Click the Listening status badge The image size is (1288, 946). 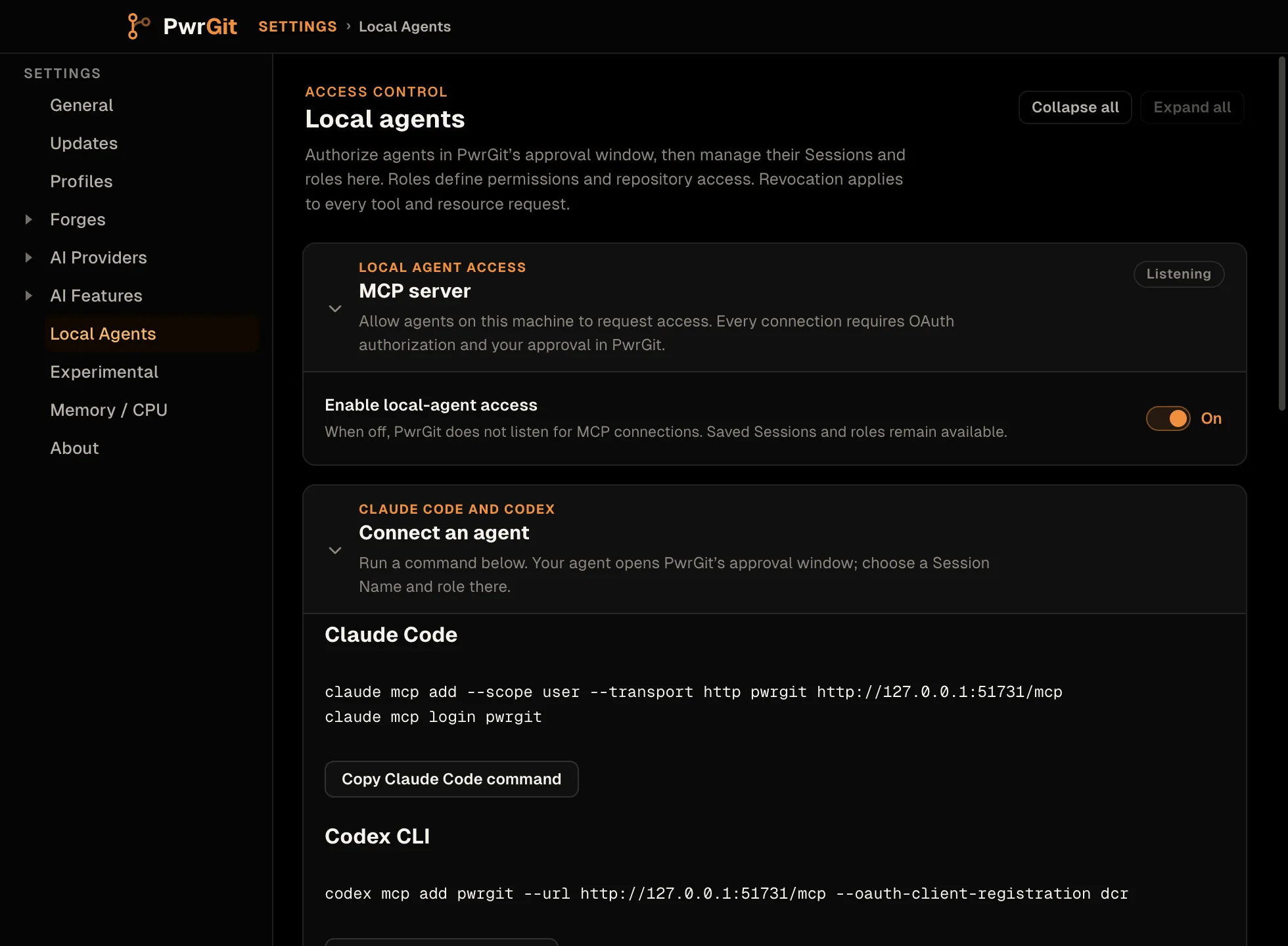tap(1179, 274)
